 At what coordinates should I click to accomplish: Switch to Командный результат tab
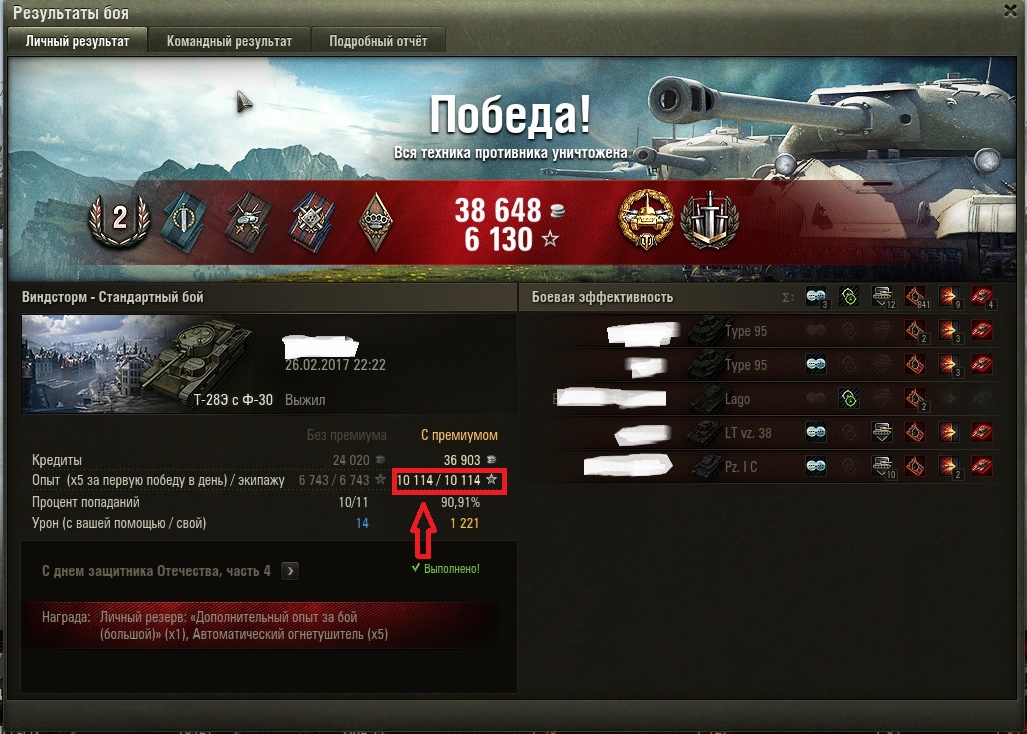(x=229, y=41)
